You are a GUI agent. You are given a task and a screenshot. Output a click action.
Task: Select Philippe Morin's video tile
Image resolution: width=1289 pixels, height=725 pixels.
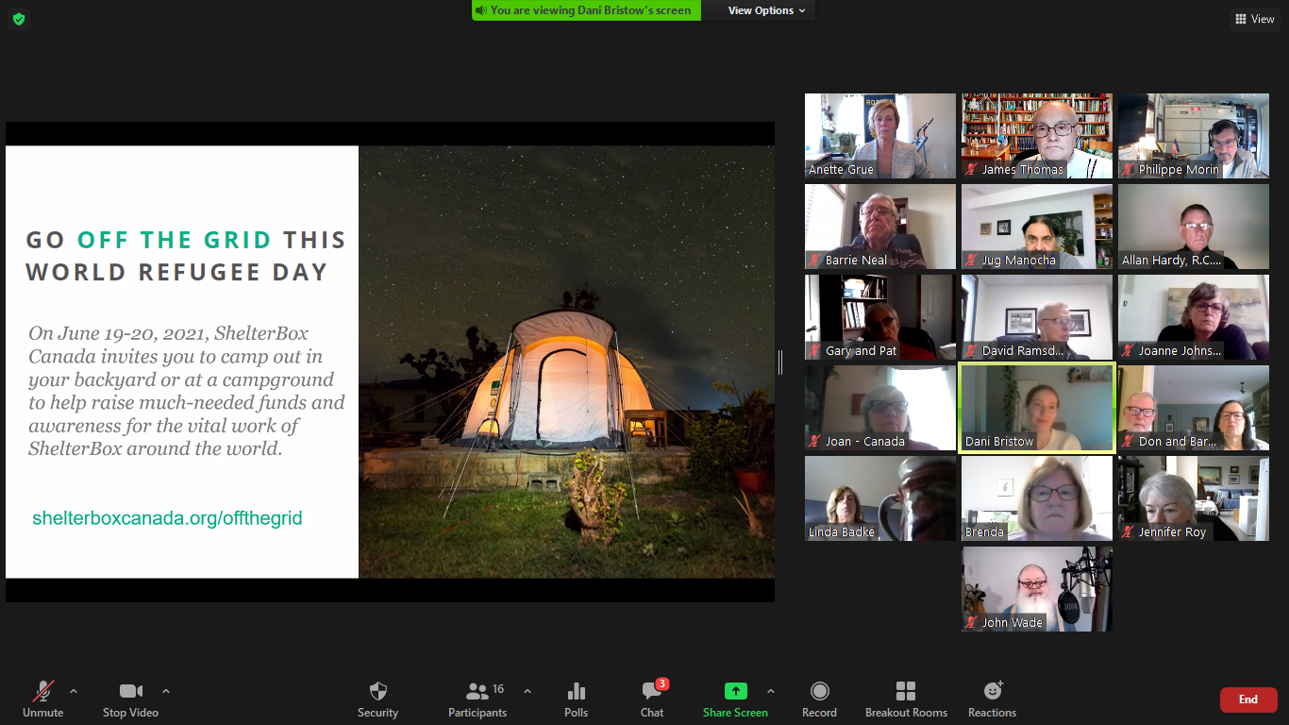tap(1193, 136)
